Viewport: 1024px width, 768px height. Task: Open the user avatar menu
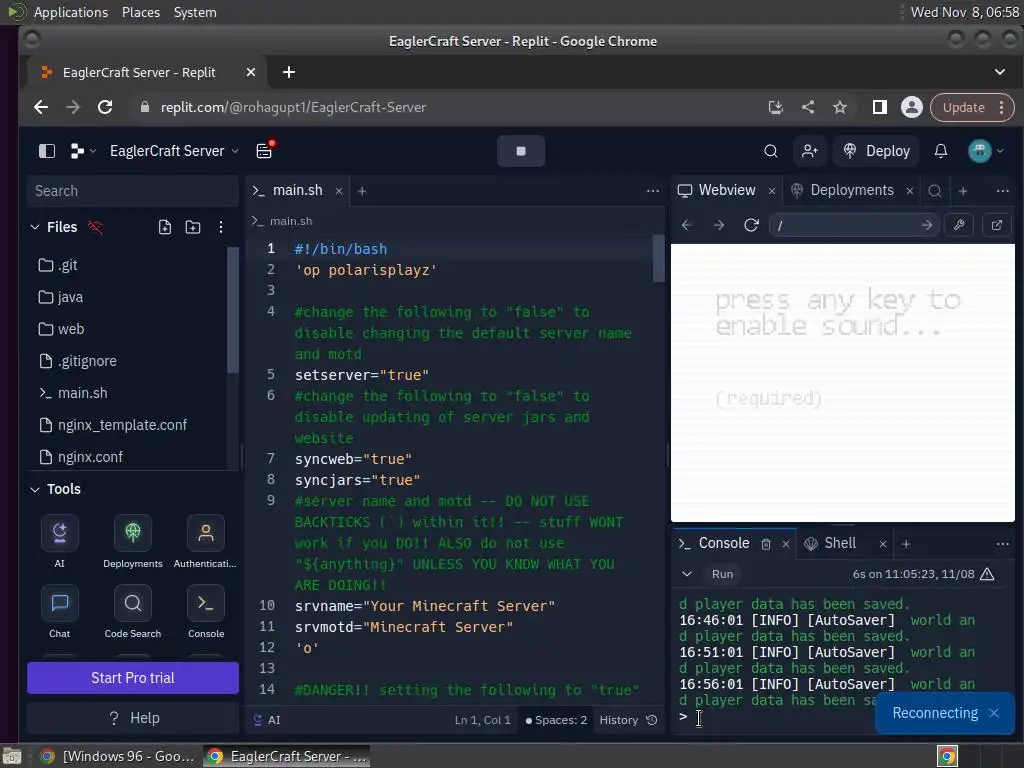(x=984, y=151)
